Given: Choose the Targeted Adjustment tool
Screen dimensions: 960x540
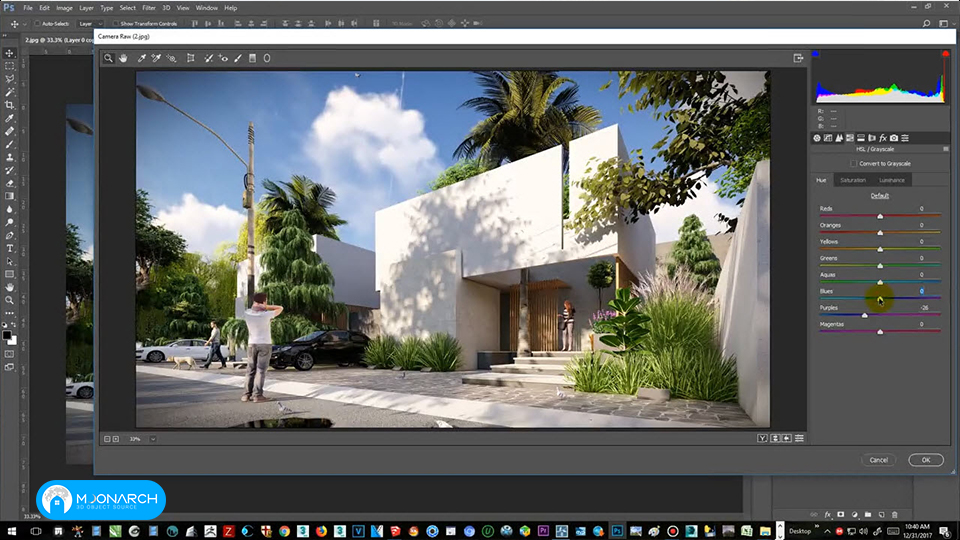Looking at the screenshot, I should tap(171, 58).
